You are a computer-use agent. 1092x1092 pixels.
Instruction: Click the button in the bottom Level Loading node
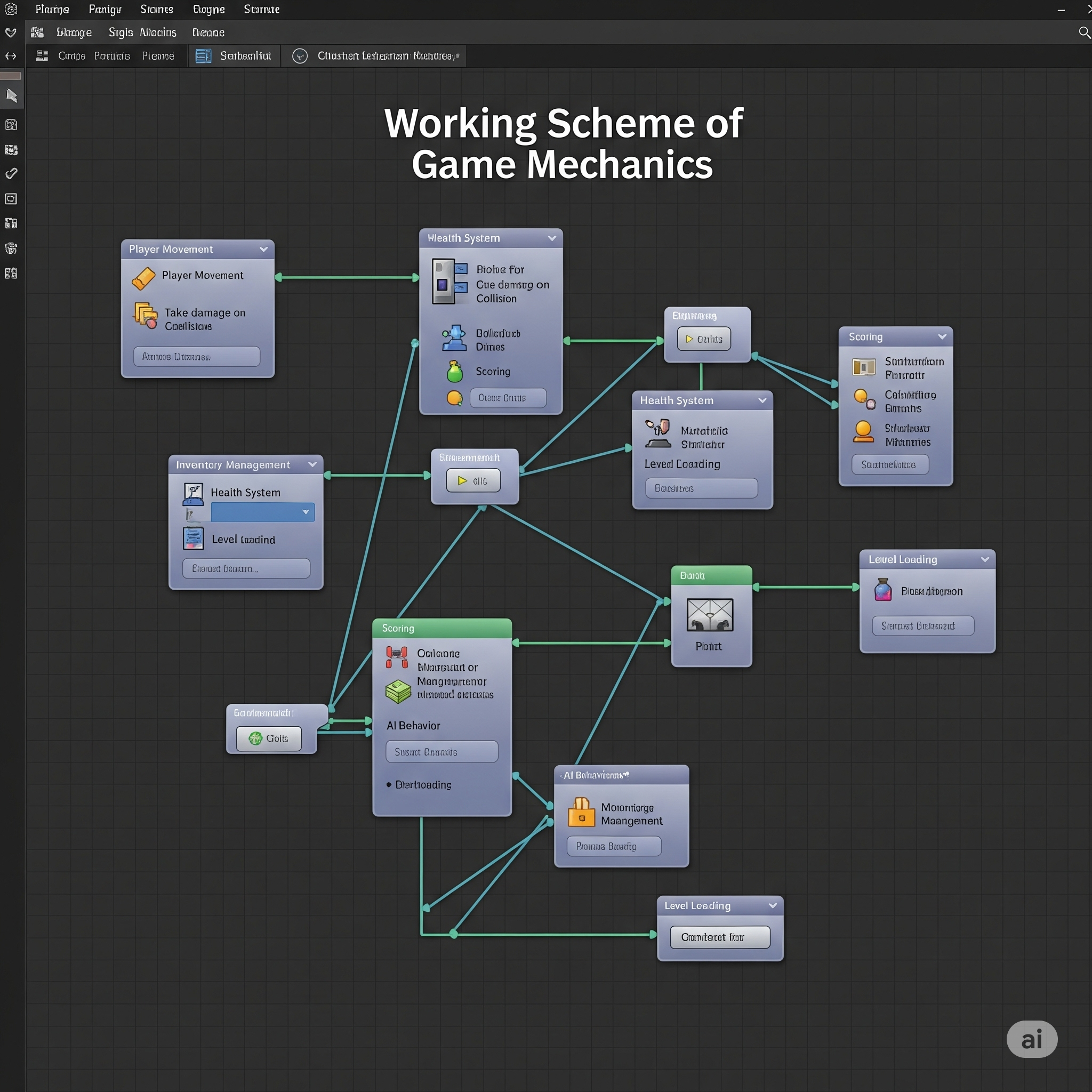tap(719, 937)
